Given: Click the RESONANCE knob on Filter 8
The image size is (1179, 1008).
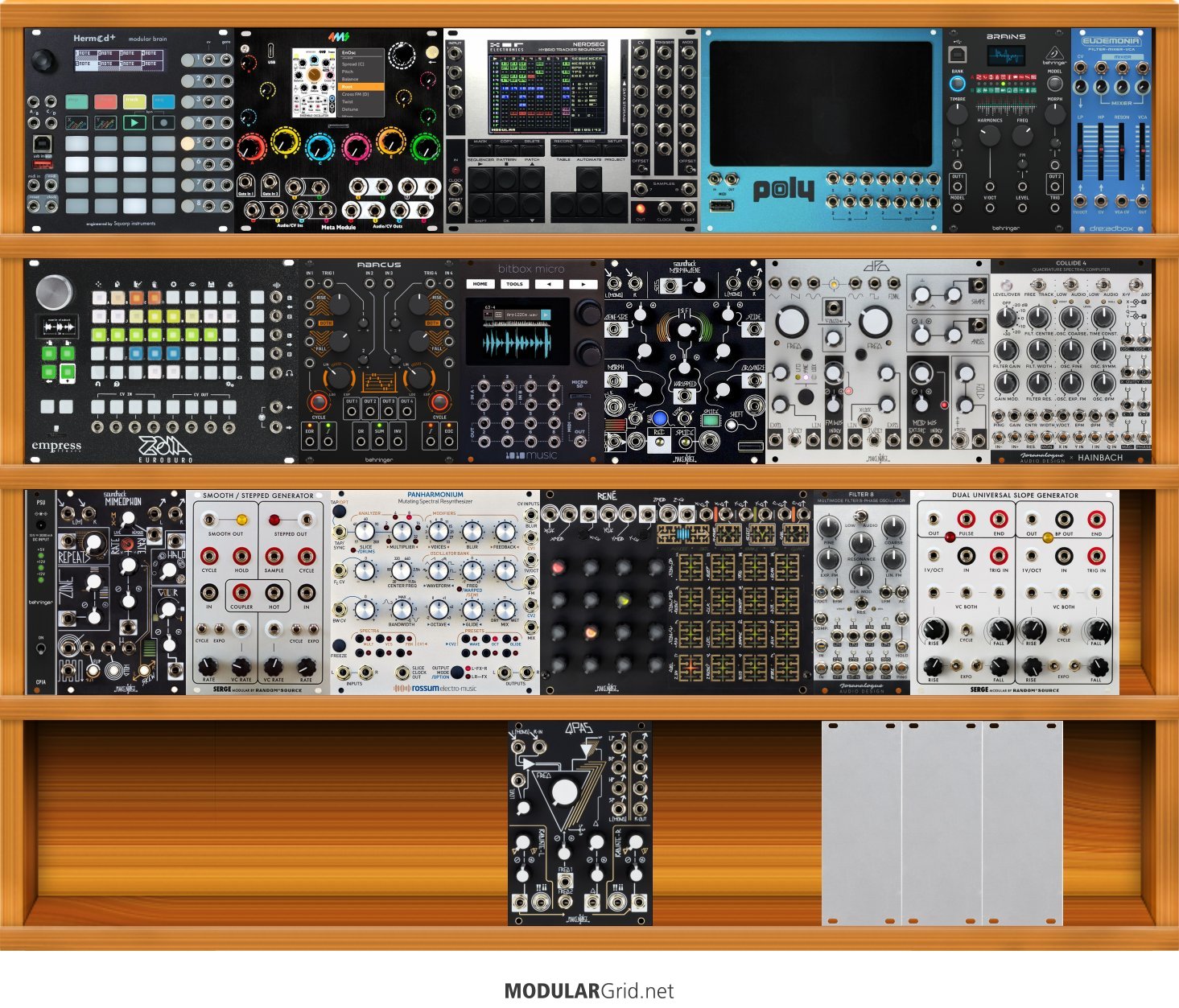Looking at the screenshot, I should click(x=861, y=545).
